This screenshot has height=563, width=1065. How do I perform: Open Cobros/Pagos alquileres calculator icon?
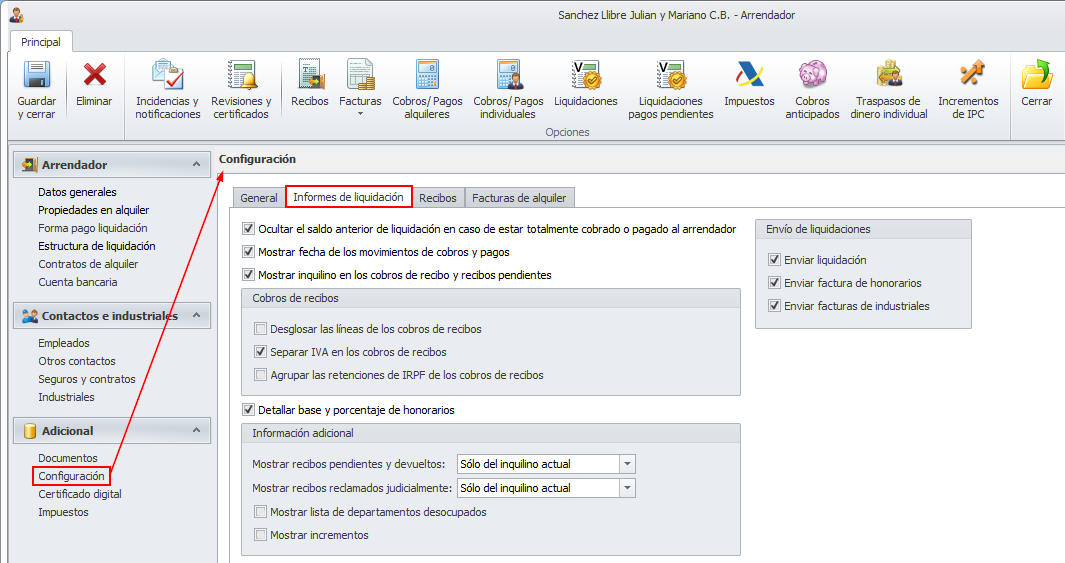coord(427,75)
